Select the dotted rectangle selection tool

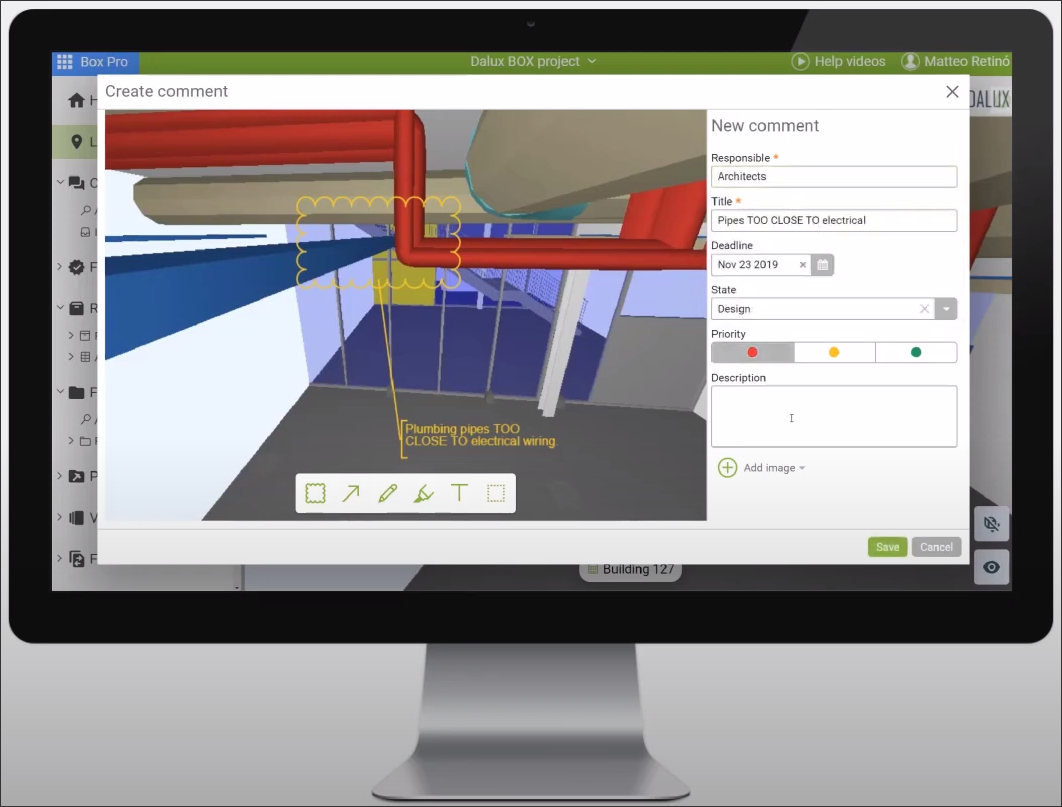496,493
